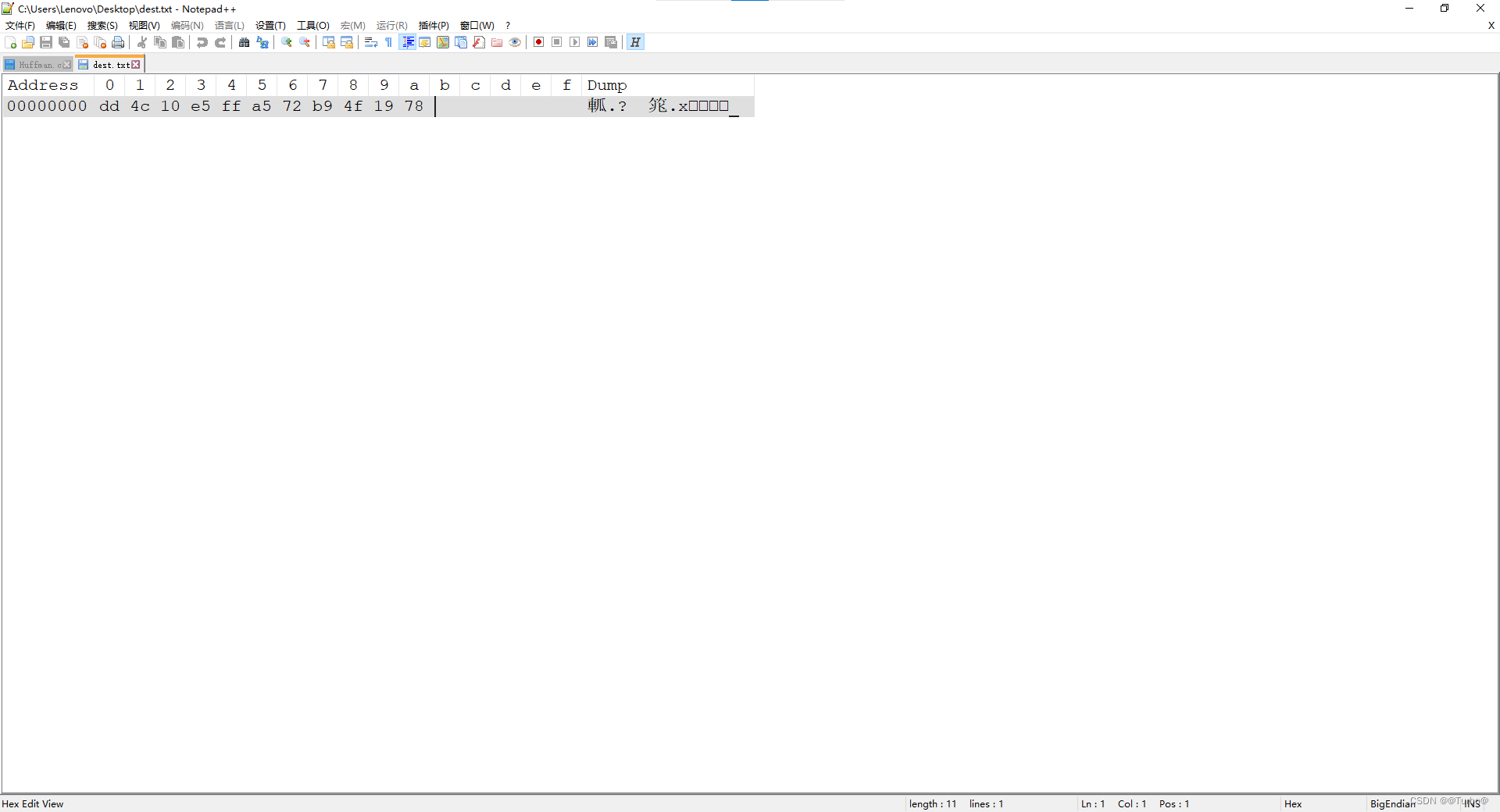Switch to the Huffman.c tab

click(36, 64)
